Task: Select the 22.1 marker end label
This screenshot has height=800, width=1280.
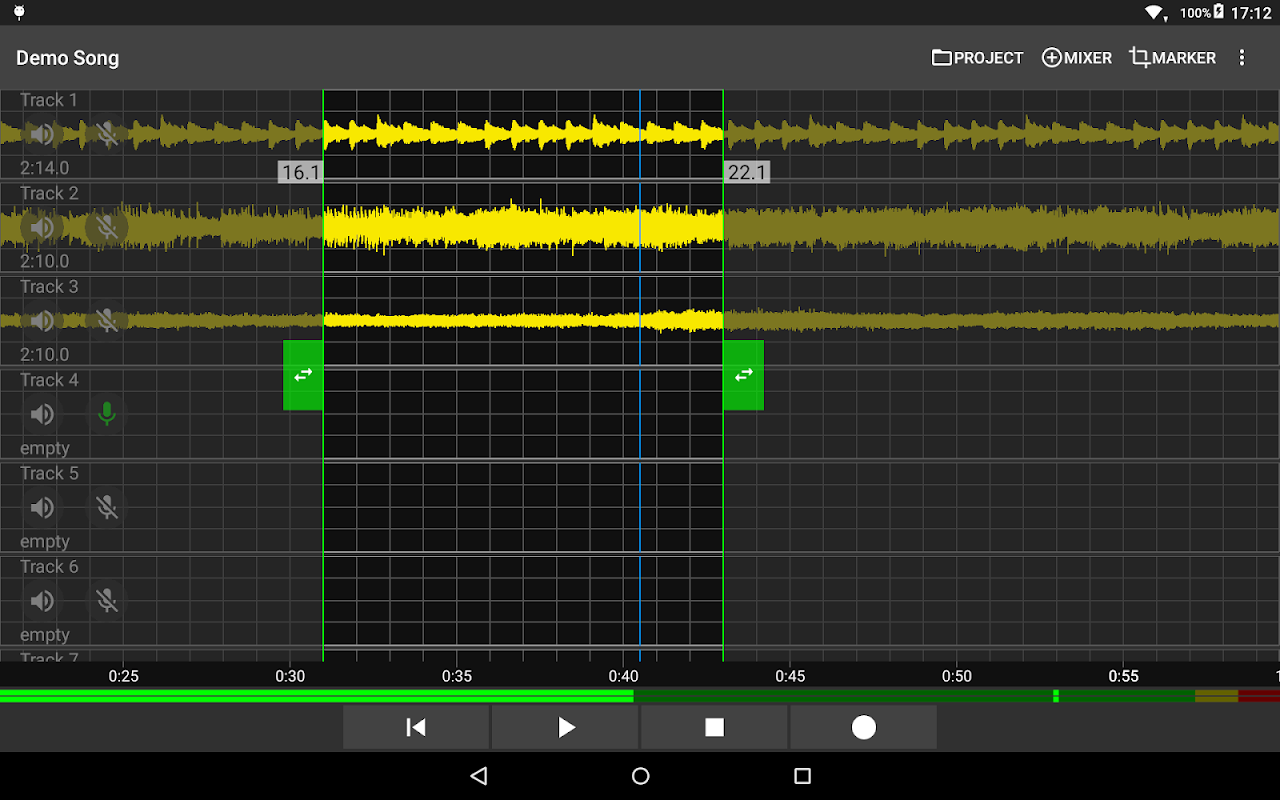Action: coord(747,172)
